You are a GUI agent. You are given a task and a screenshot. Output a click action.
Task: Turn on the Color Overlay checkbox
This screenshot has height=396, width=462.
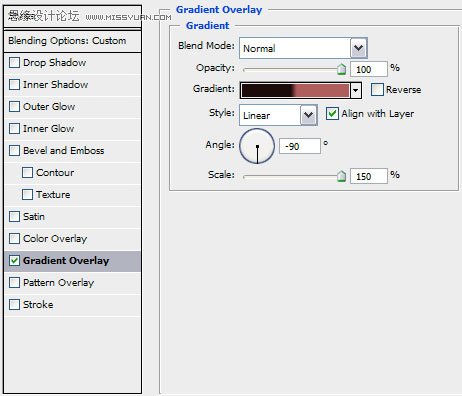(14, 238)
